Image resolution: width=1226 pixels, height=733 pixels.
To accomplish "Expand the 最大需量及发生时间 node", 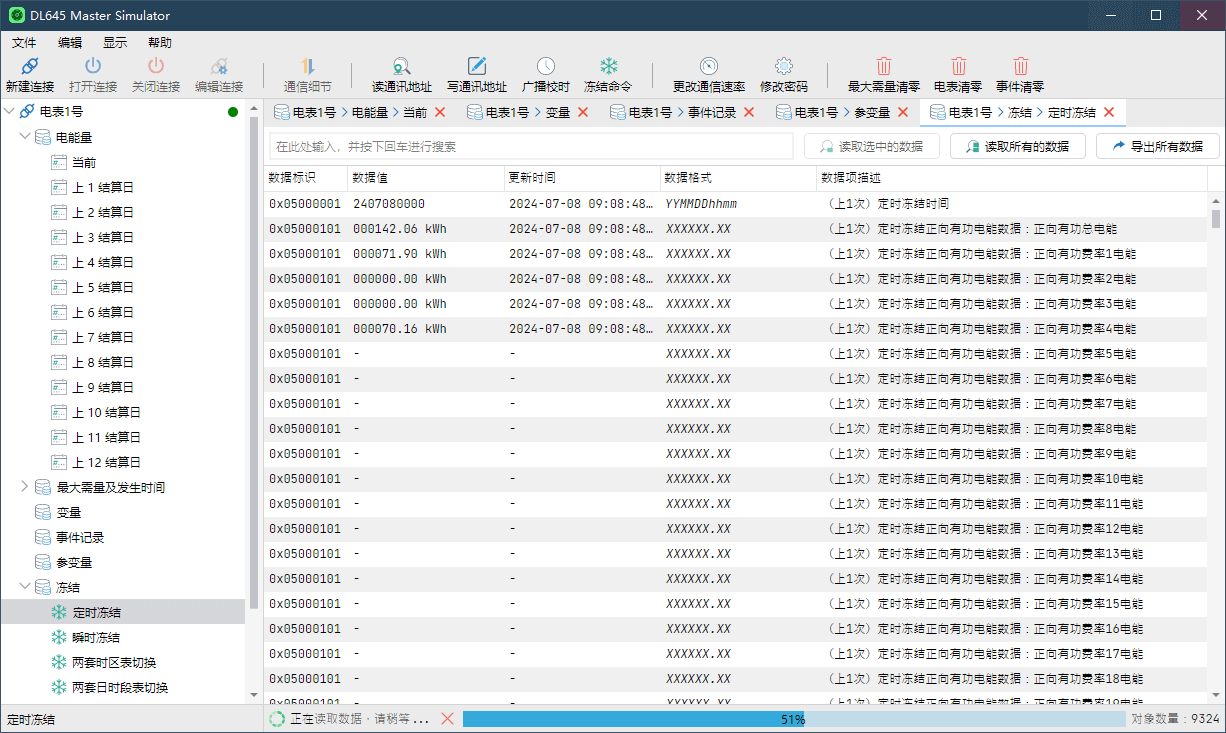I will pyautogui.click(x=25, y=487).
